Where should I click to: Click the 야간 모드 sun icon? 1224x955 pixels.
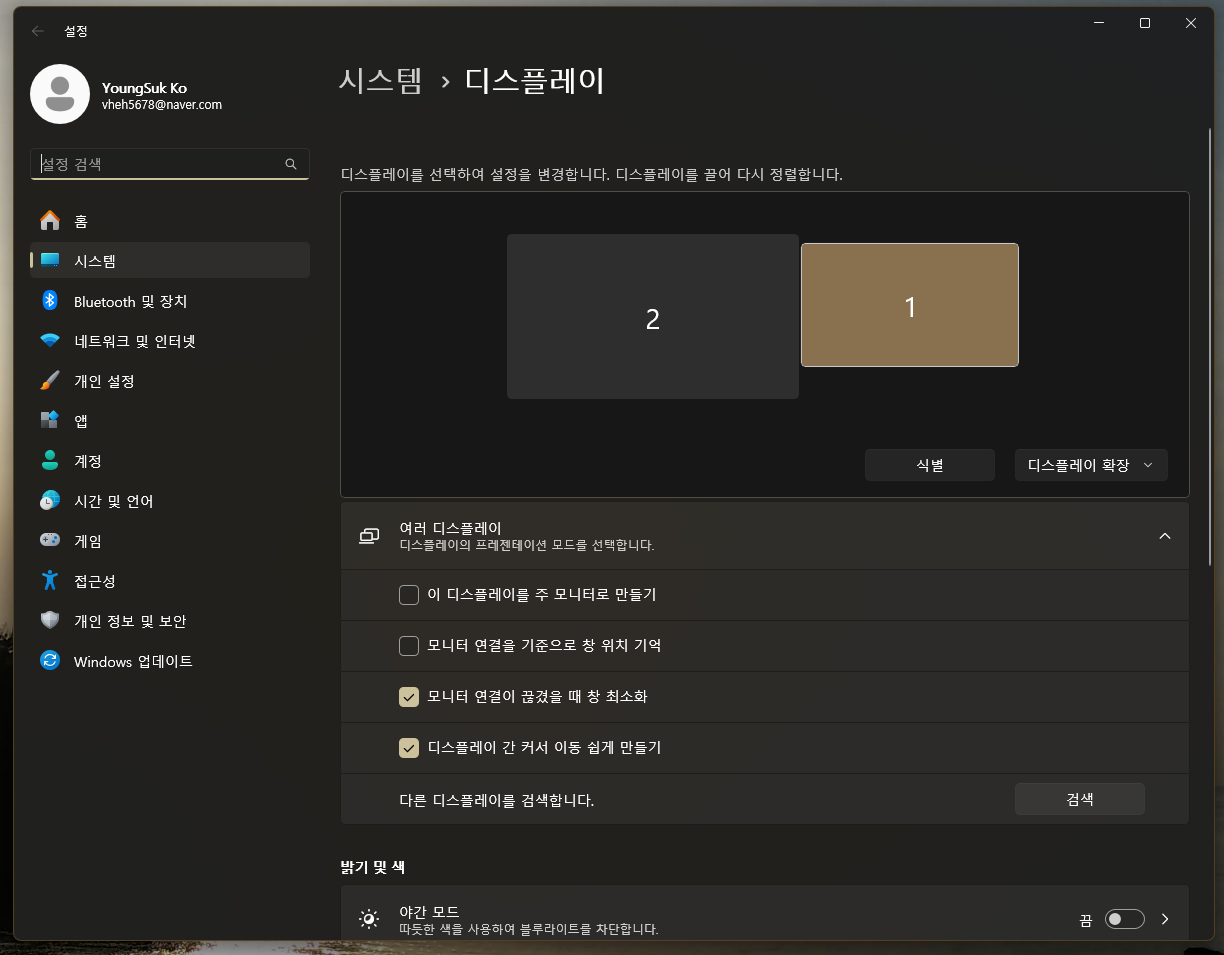(369, 919)
